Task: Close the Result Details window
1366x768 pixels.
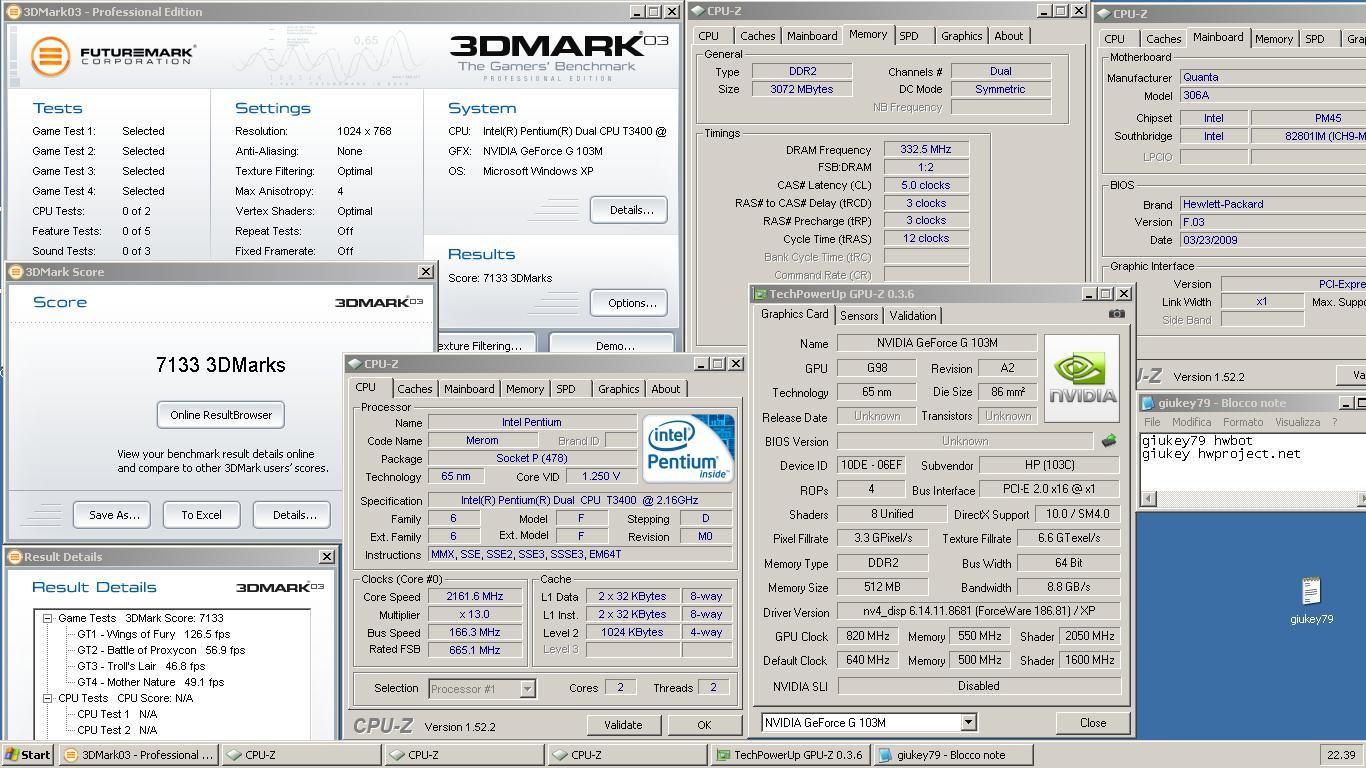Action: [x=326, y=557]
